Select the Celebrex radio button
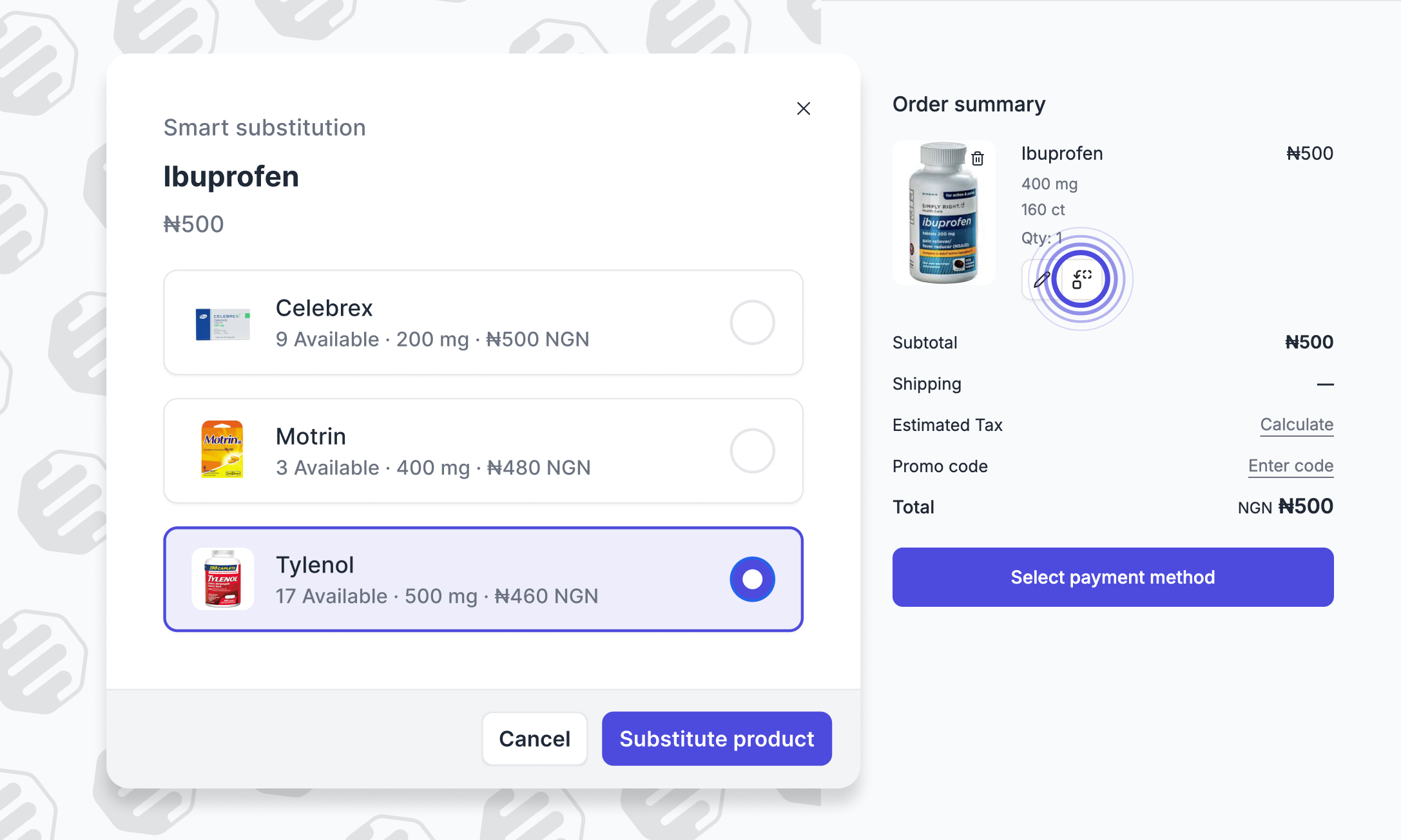1401x840 pixels. (752, 322)
